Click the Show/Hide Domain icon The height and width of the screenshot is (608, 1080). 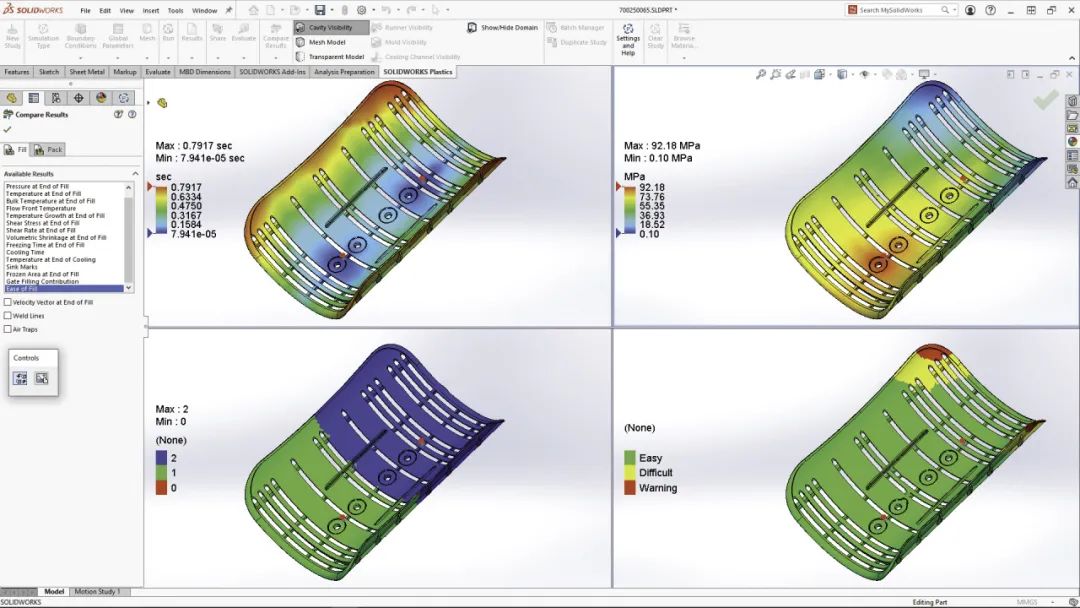tap(500, 27)
